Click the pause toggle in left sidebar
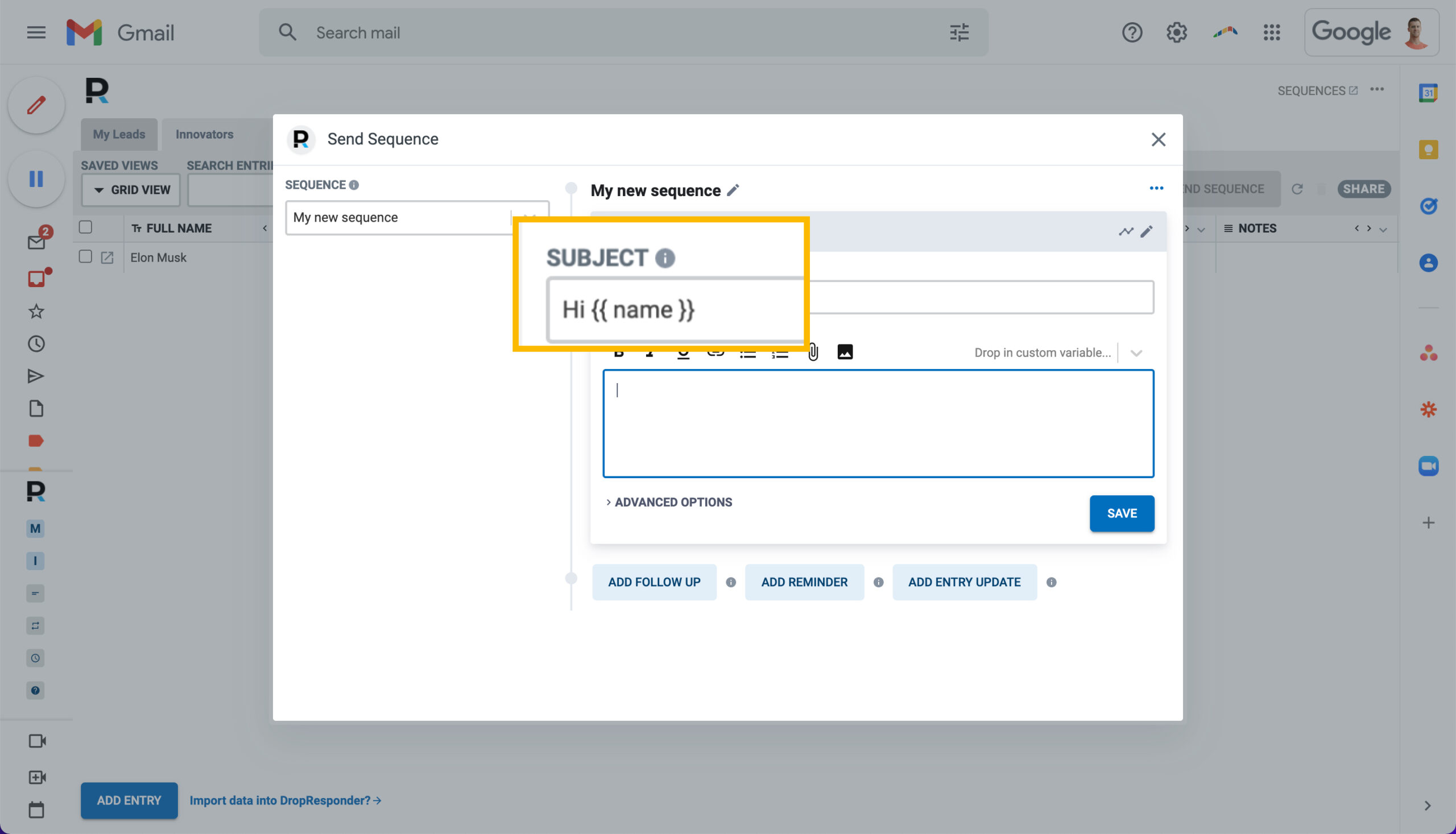1456x834 pixels. (36, 179)
